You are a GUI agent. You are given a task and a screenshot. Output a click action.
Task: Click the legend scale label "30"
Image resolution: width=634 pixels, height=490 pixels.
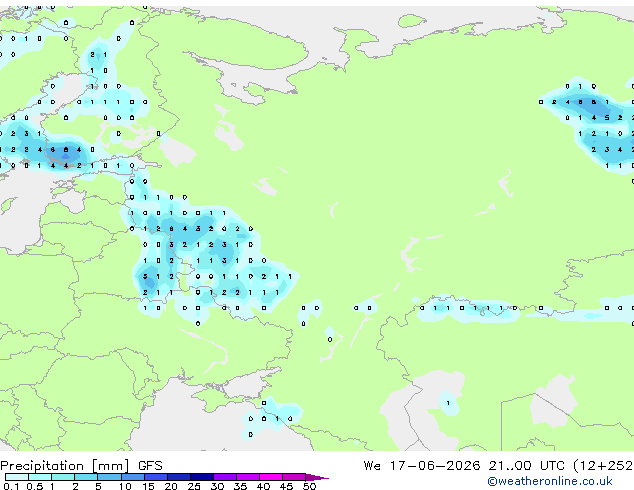tap(217, 486)
